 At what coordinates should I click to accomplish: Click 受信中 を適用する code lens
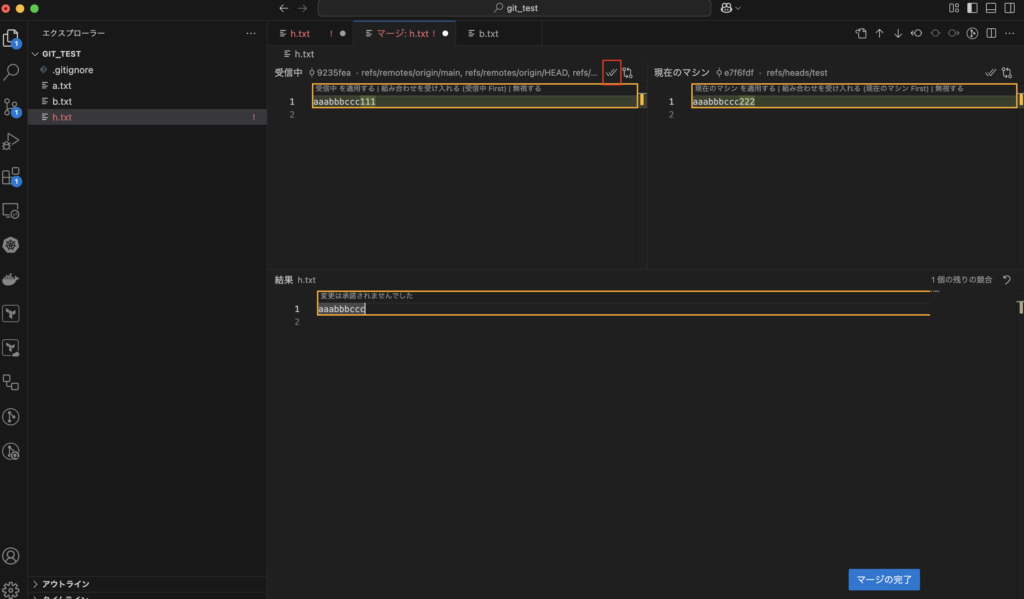click(345, 88)
